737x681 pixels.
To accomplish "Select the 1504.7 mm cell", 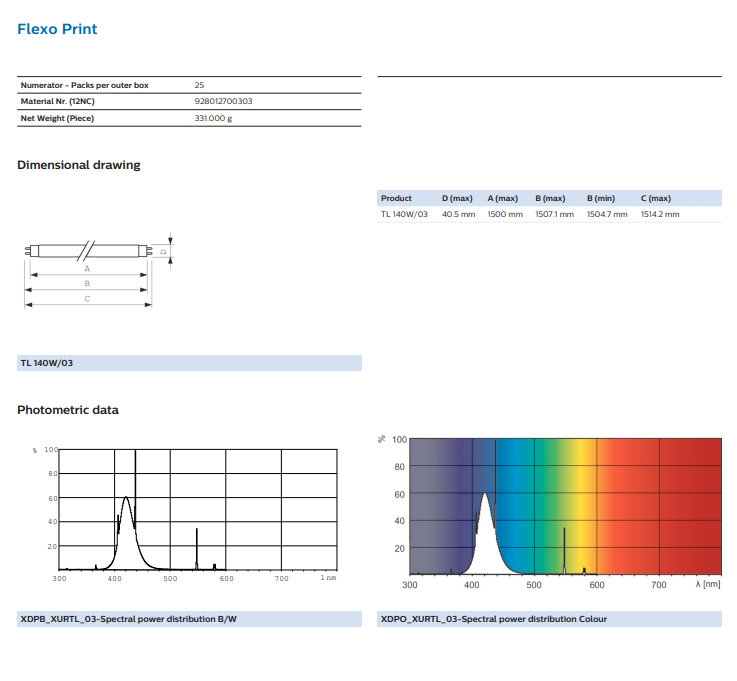I will pos(607,214).
